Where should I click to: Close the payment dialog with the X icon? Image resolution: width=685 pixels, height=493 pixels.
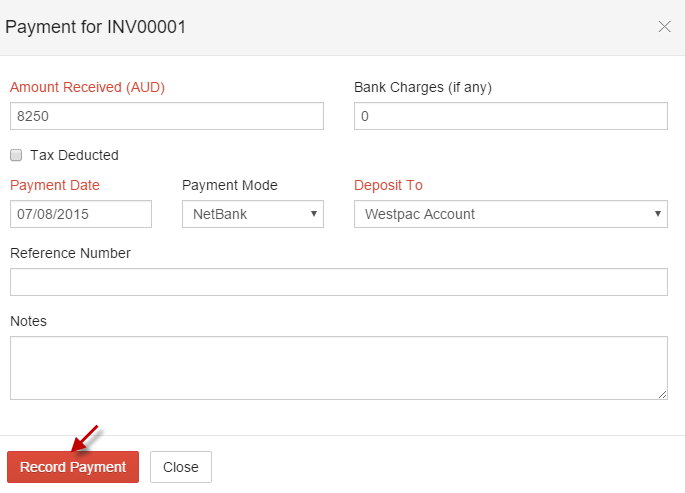[664, 27]
